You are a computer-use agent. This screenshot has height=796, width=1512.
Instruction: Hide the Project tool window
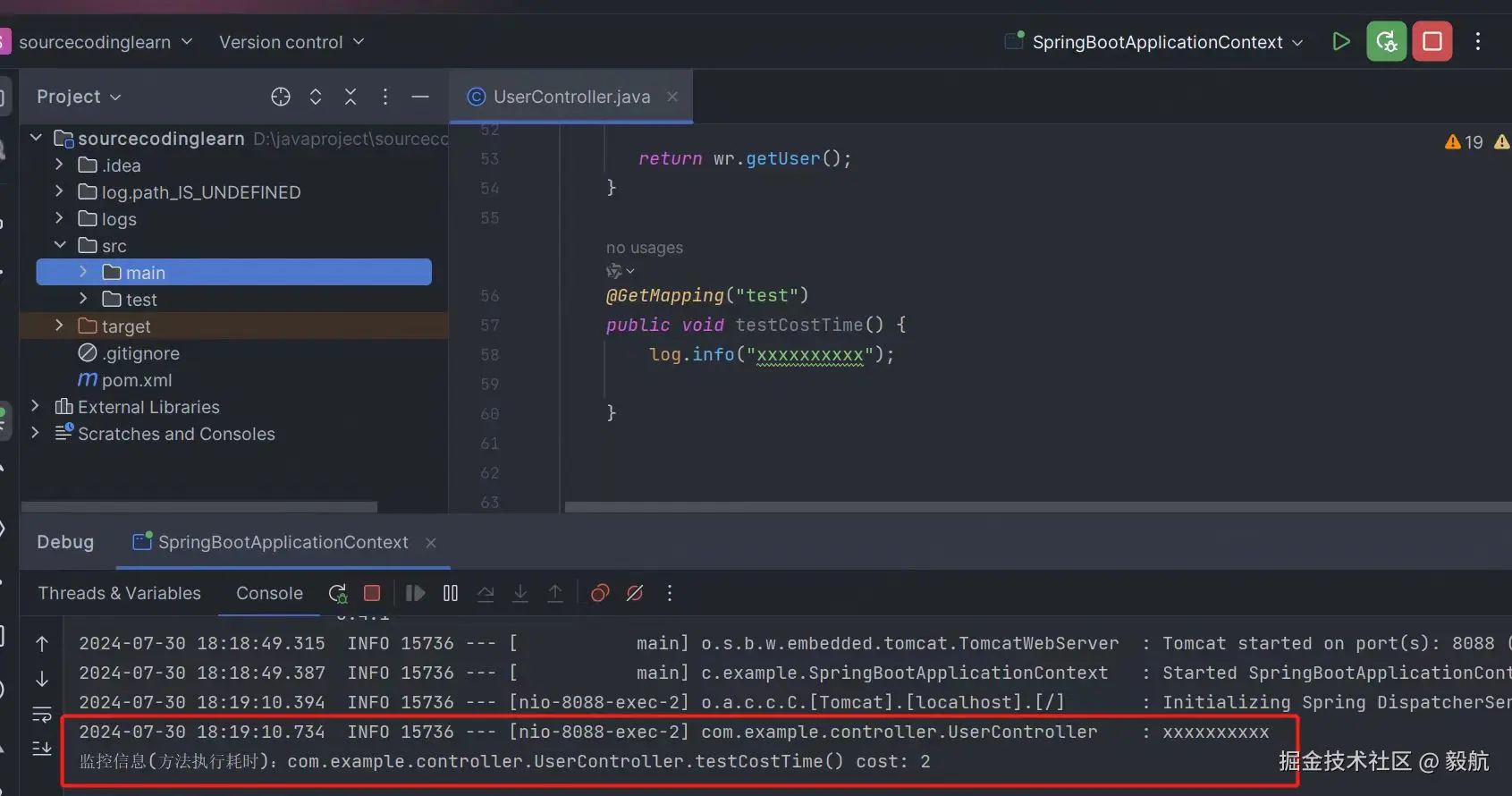(x=420, y=97)
